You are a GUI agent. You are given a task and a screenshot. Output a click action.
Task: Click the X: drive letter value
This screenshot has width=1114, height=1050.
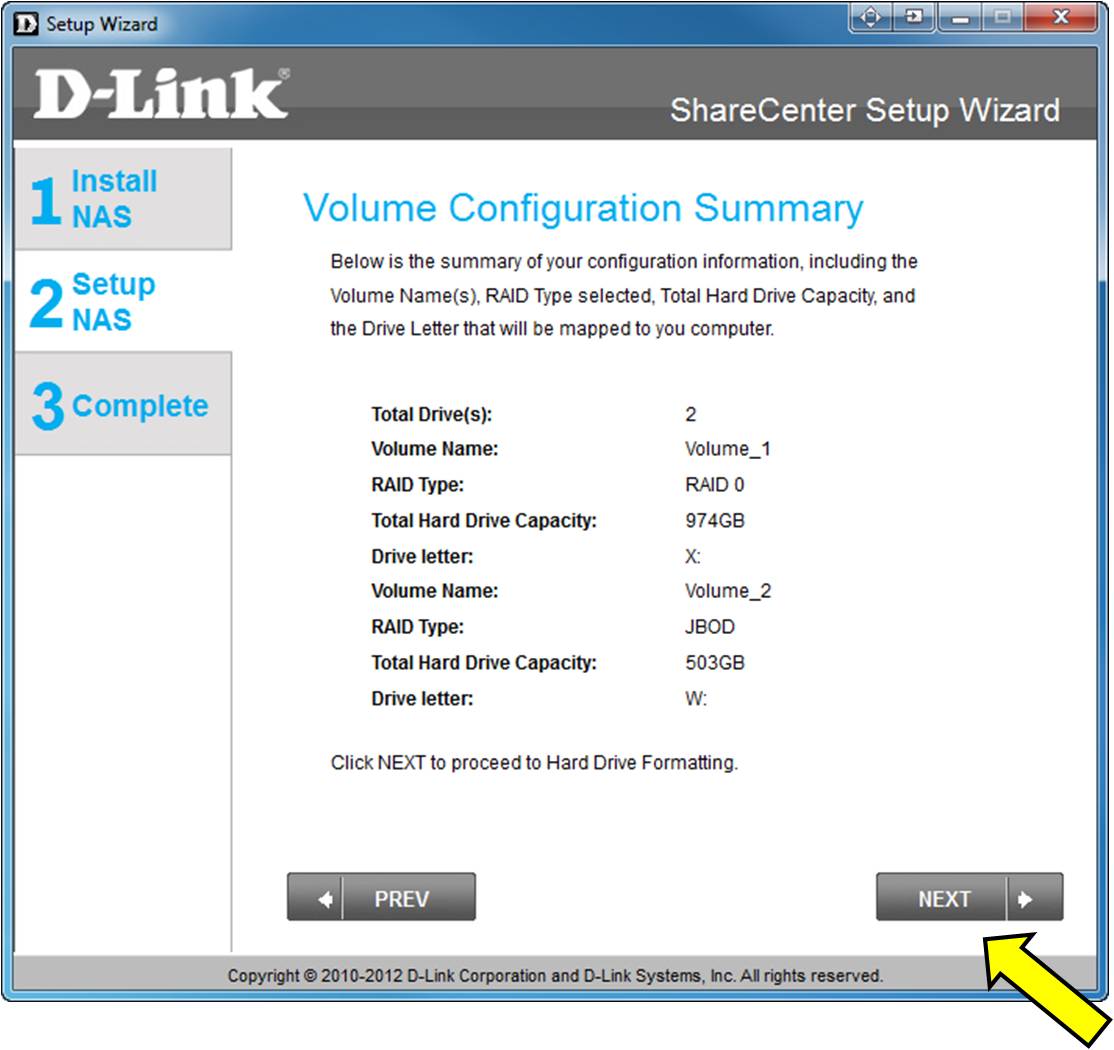693,556
